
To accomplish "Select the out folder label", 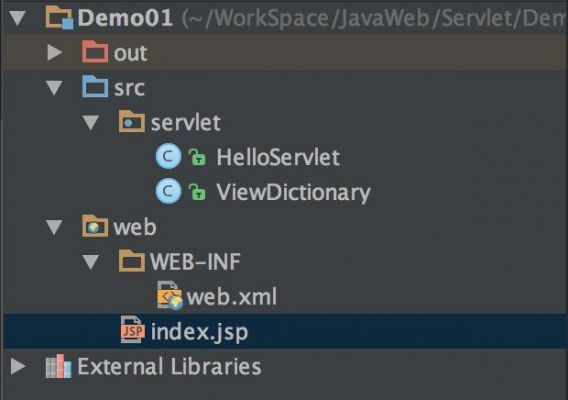I will pyautogui.click(x=130, y=54).
